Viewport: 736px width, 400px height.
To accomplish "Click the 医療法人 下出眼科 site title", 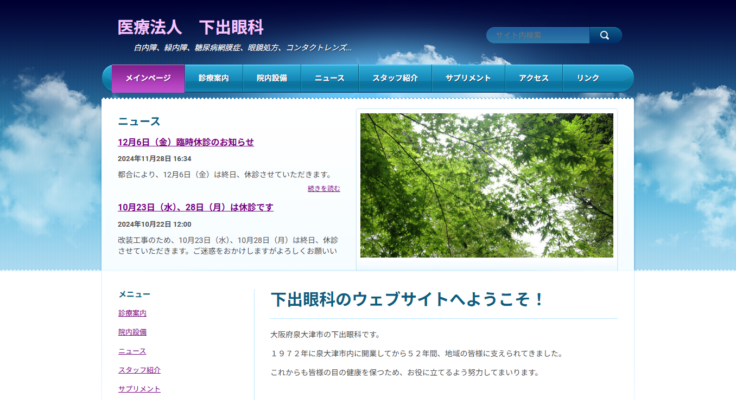I will point(191,27).
